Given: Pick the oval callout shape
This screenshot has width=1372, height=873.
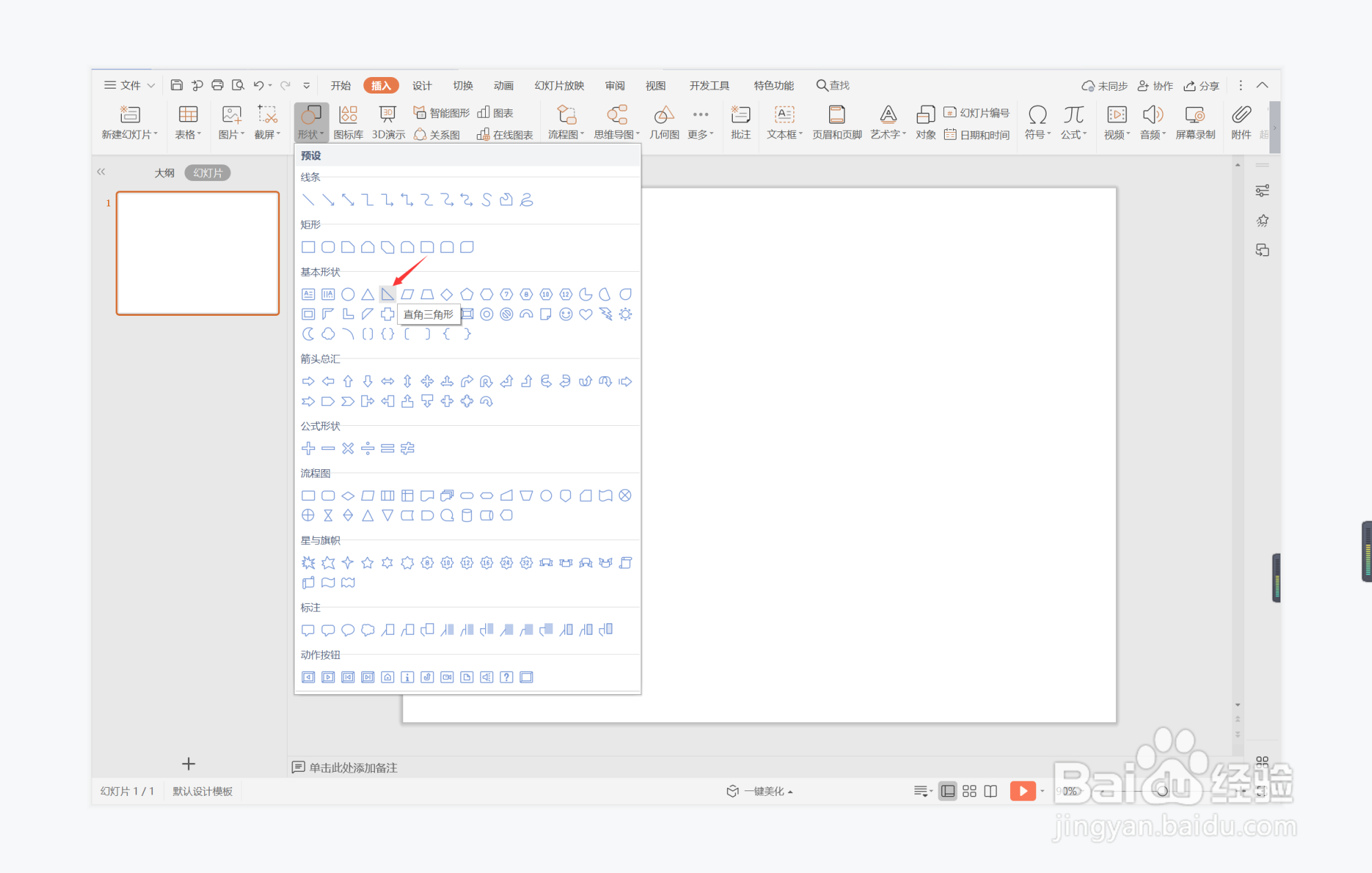Looking at the screenshot, I should pyautogui.click(x=348, y=630).
